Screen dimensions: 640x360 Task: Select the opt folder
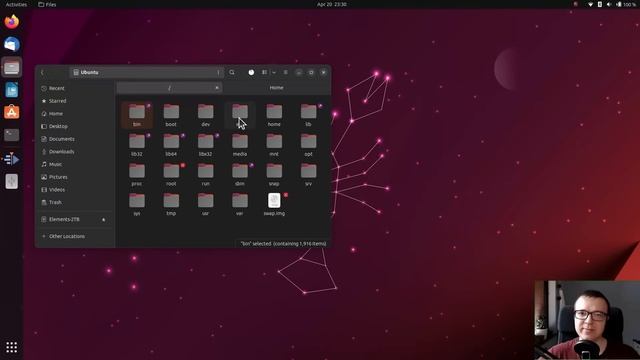click(308, 145)
